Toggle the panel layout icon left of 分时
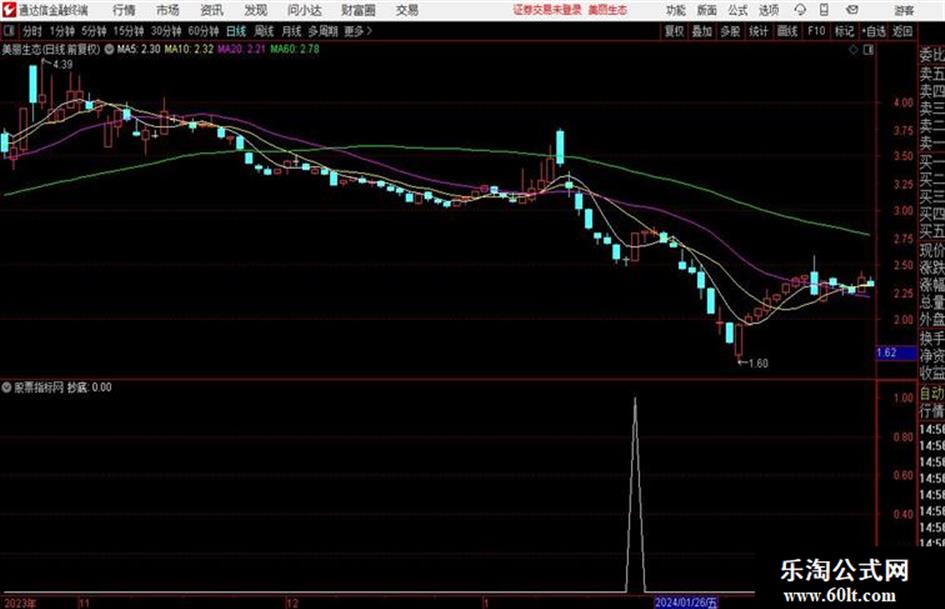This screenshot has height=609, width=945. tap(9, 31)
